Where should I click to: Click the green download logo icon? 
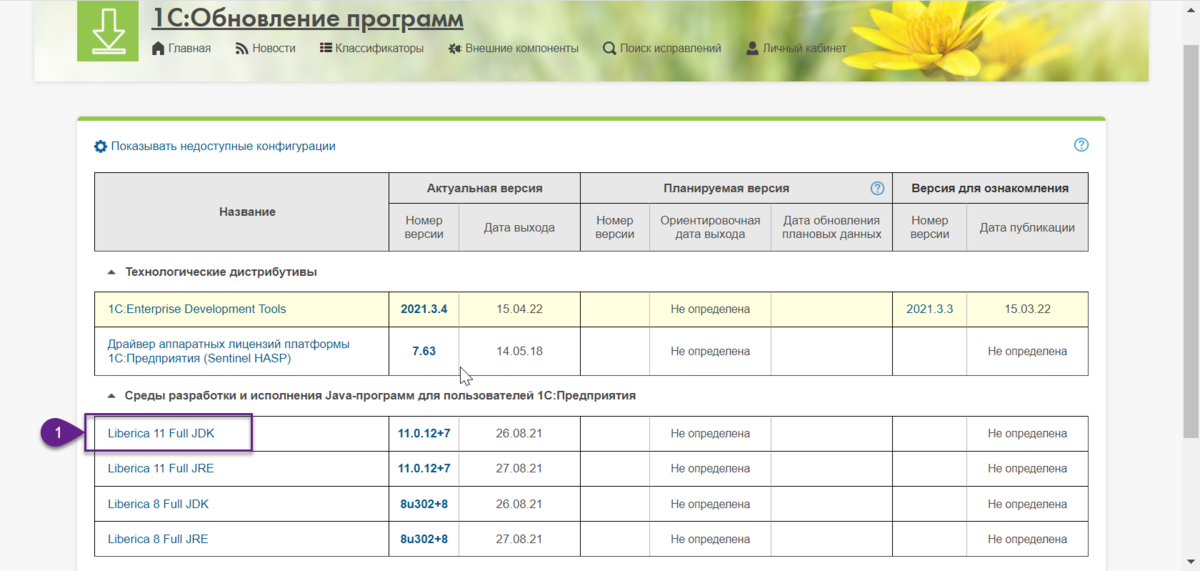[108, 31]
